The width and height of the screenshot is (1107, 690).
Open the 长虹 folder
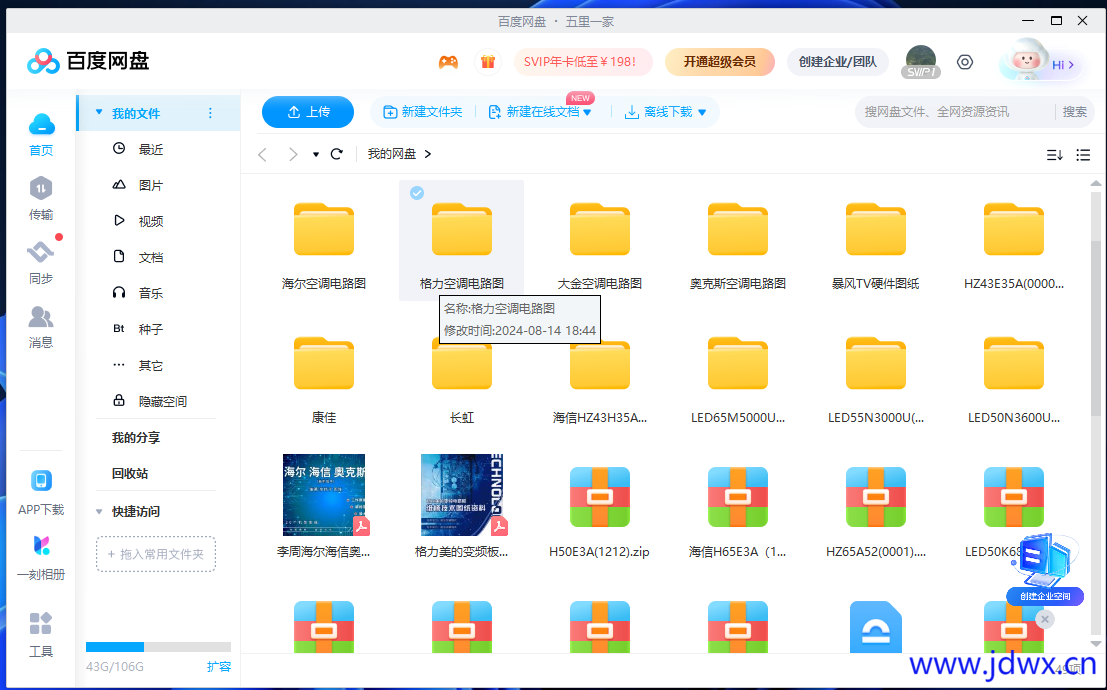[462, 379]
